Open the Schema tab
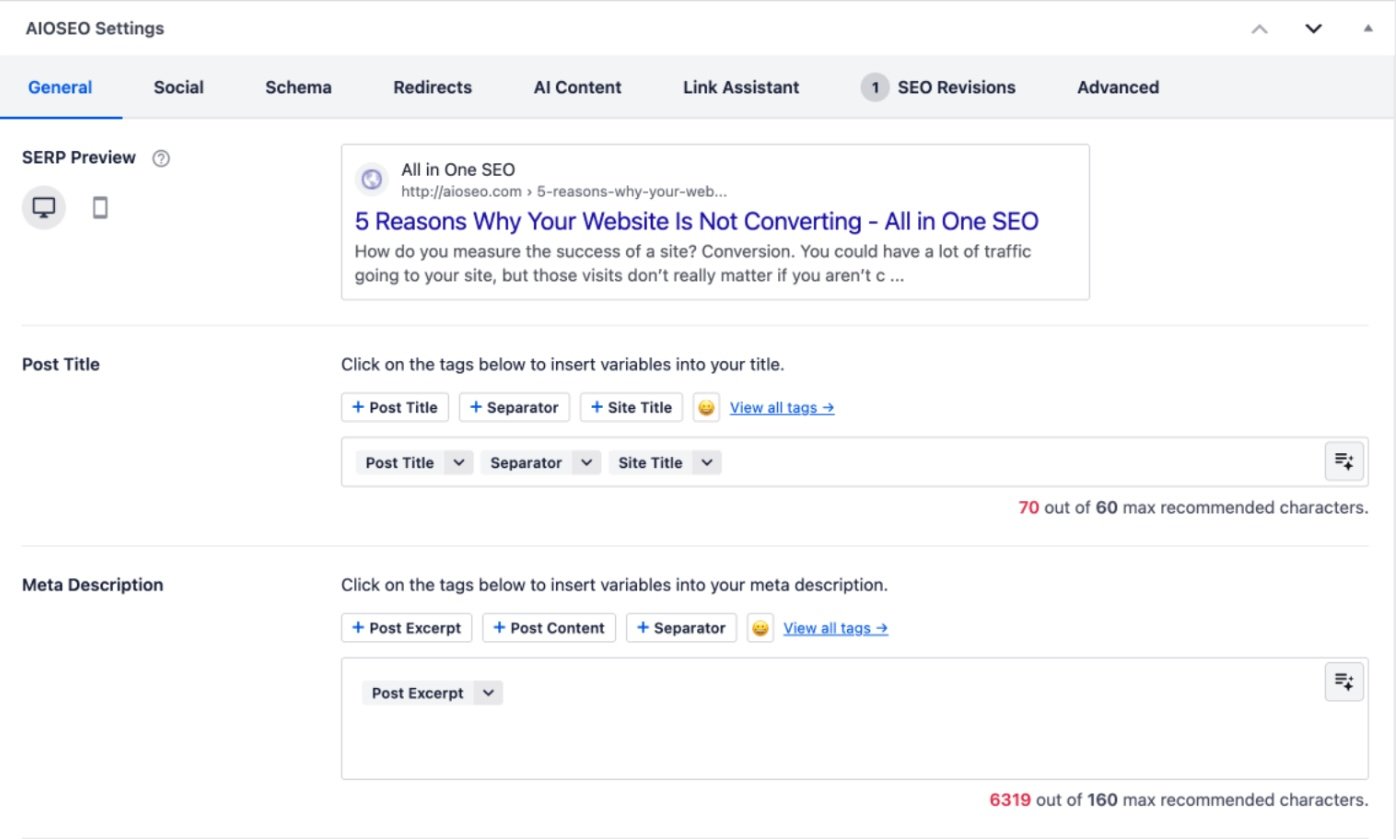The image size is (1396, 839). pyautogui.click(x=298, y=87)
